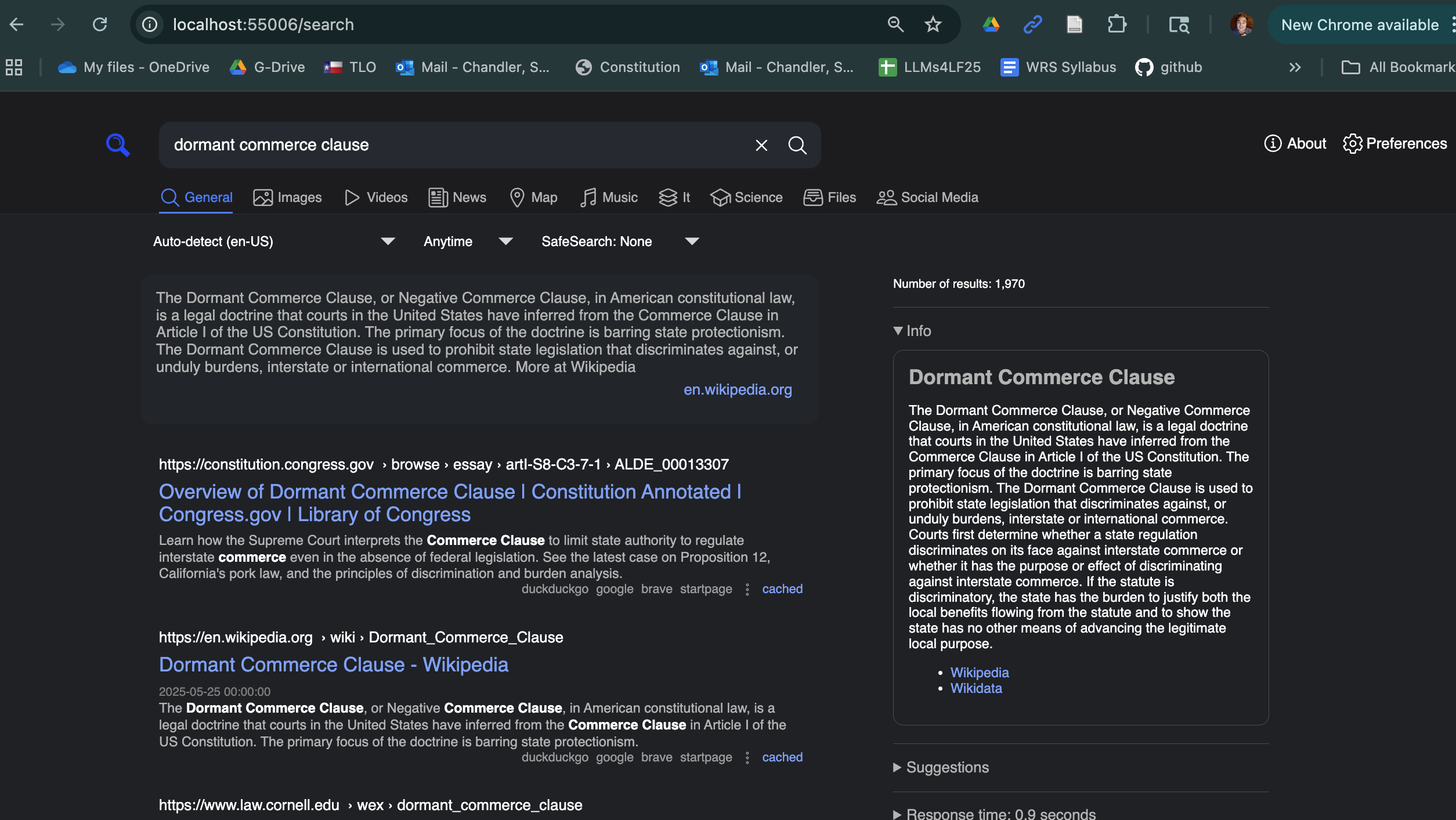Viewport: 1456px width, 820px height.
Task: Click the Wikidata link in Info box
Action: point(976,688)
